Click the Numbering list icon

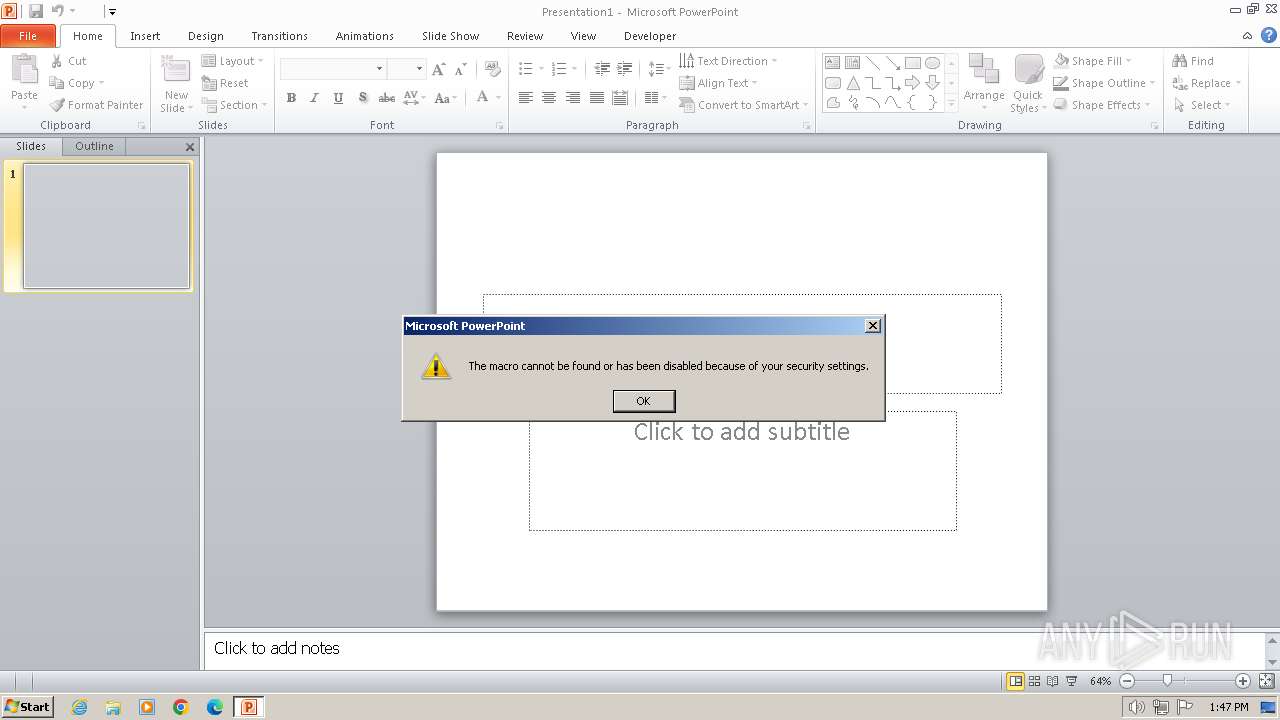click(x=559, y=69)
